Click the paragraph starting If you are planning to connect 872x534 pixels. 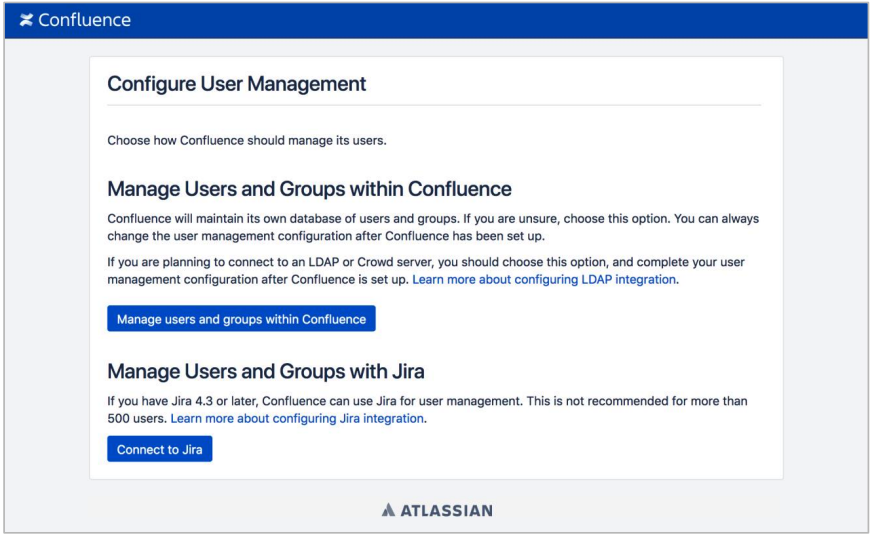click(x=426, y=271)
